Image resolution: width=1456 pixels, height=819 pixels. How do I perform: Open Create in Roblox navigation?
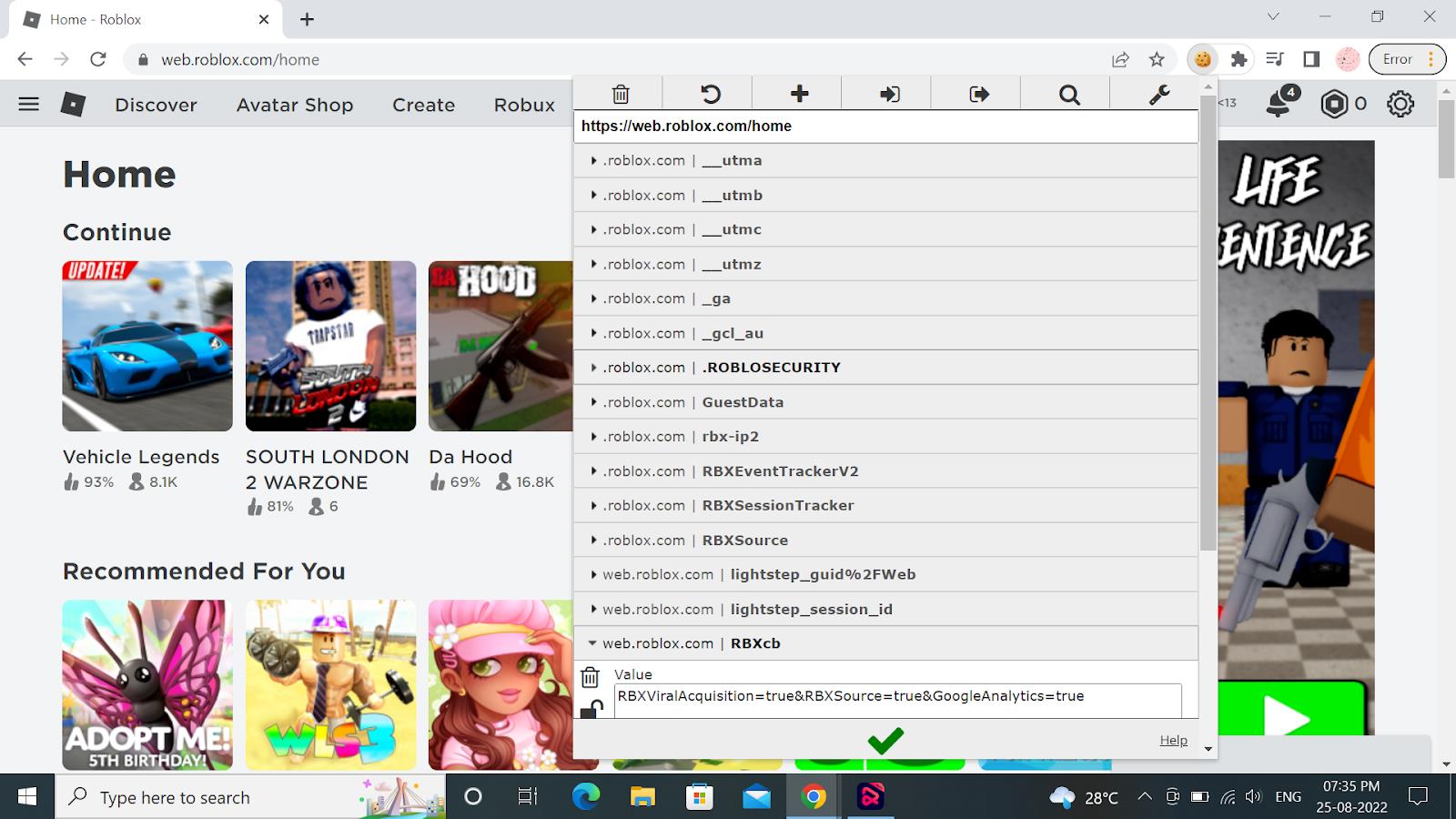pos(423,105)
